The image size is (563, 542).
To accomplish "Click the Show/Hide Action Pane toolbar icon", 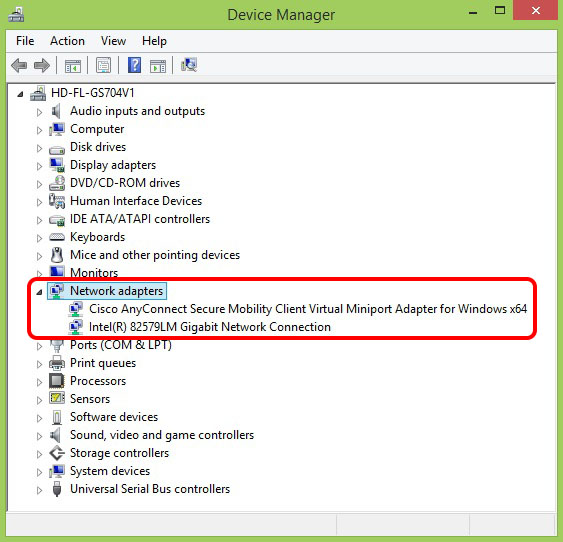I will tap(158, 66).
